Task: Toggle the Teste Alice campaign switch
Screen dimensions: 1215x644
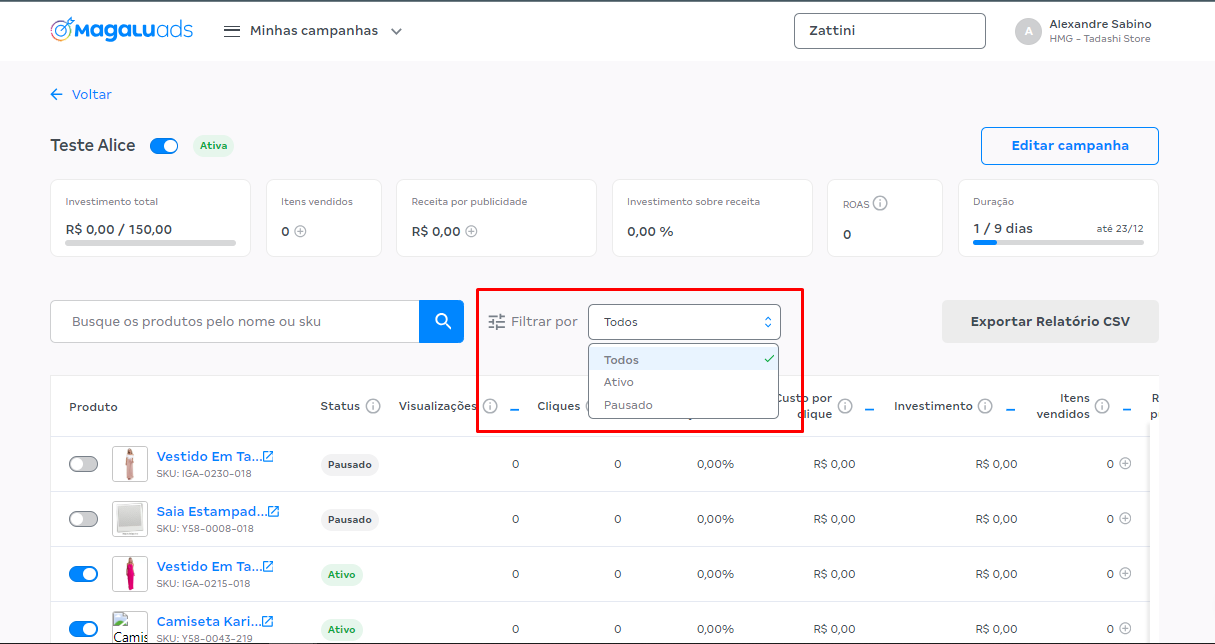Action: [x=164, y=146]
